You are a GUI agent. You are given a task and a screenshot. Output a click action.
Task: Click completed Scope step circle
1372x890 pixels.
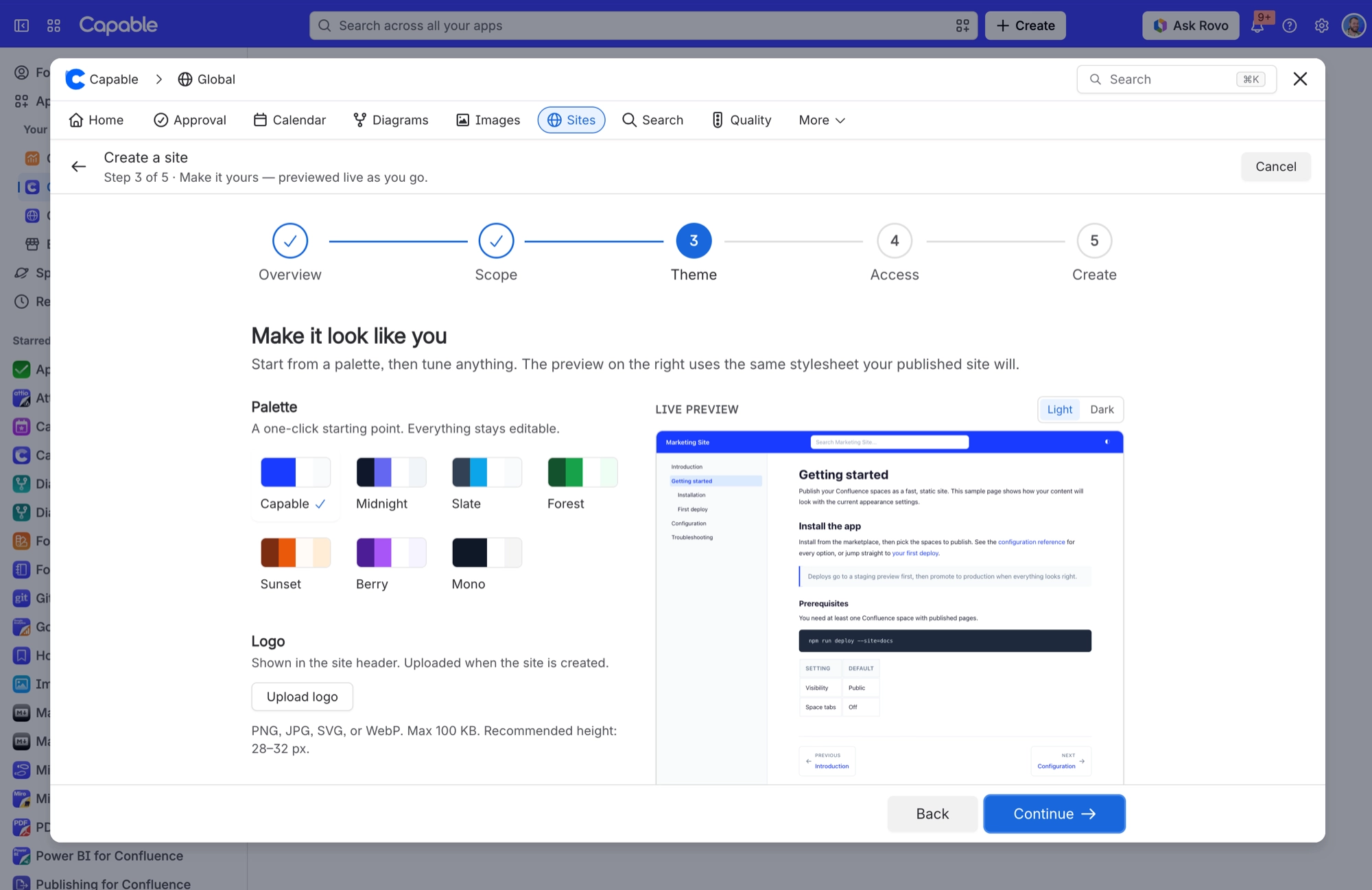(x=496, y=241)
